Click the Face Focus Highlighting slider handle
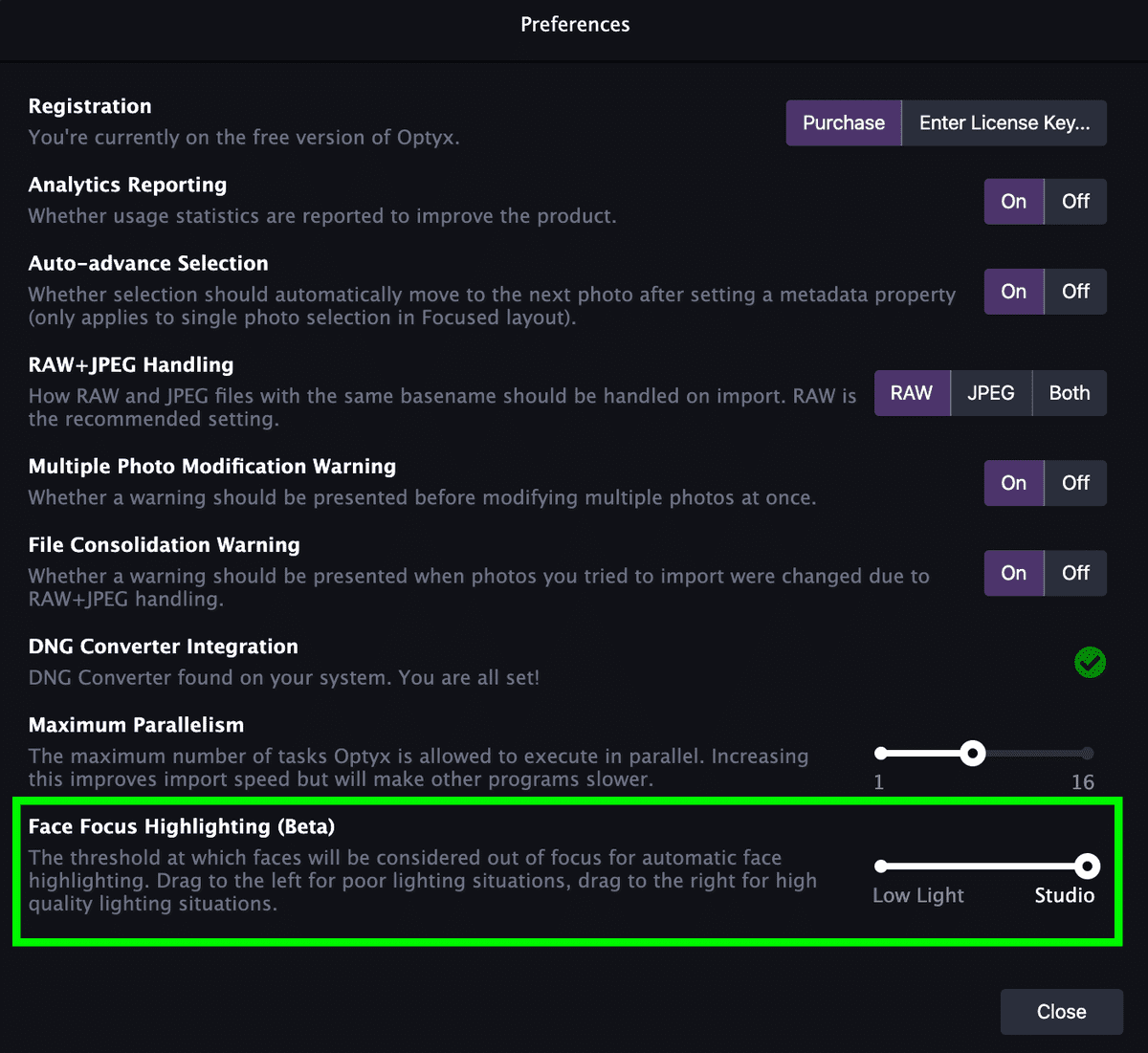1148x1053 pixels. click(x=1087, y=867)
